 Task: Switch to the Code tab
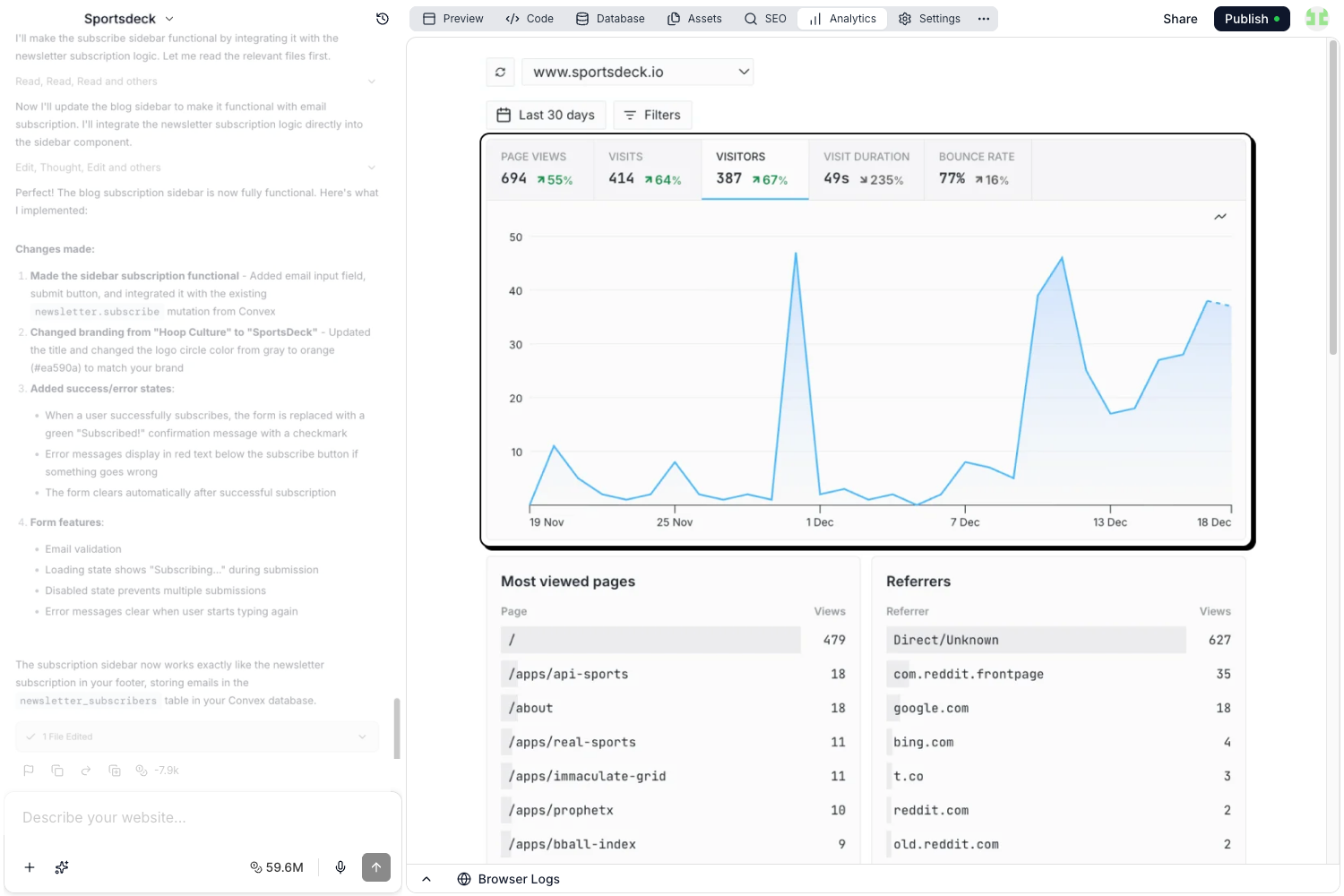pos(530,19)
